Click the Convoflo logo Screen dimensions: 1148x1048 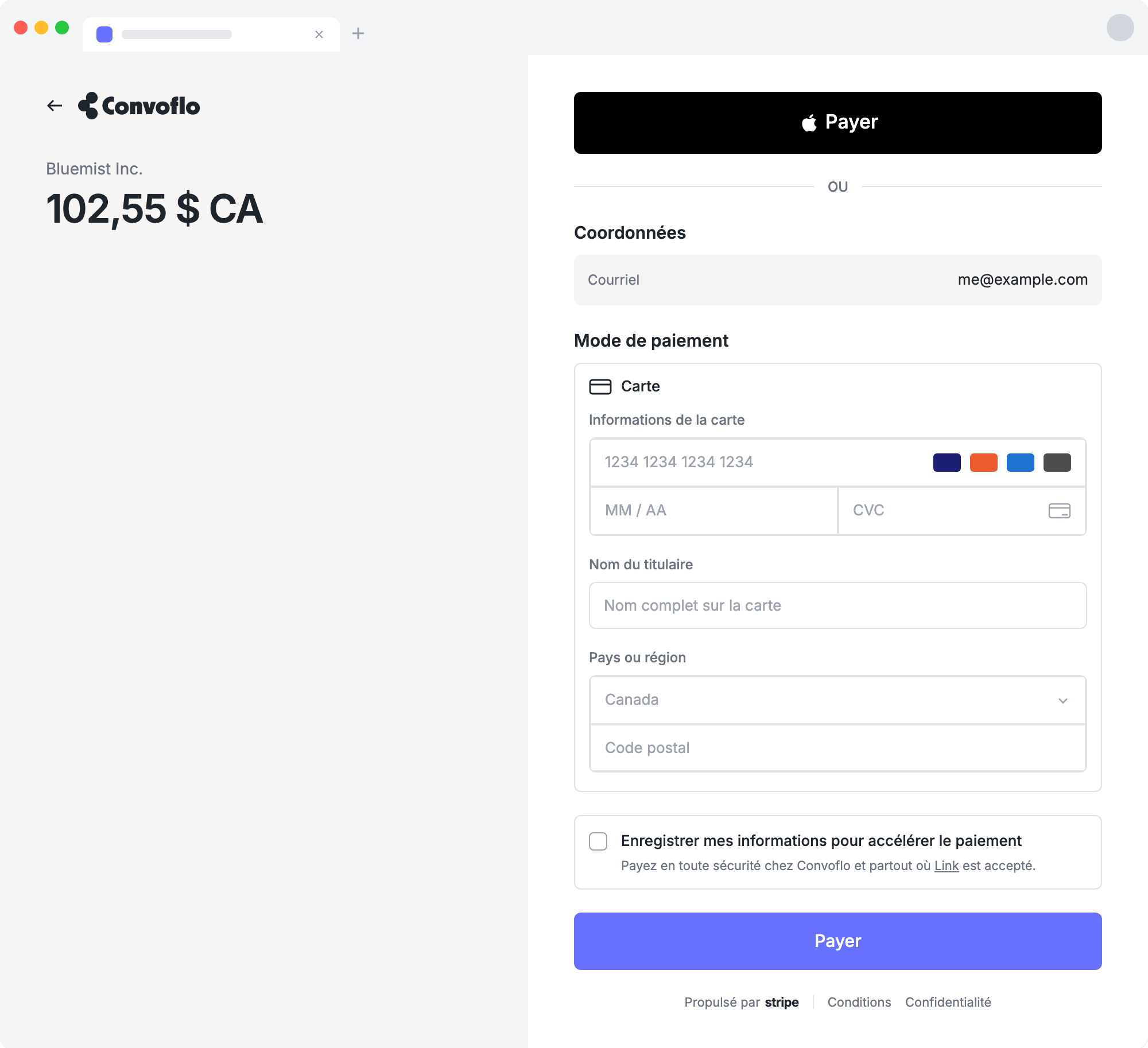point(139,106)
